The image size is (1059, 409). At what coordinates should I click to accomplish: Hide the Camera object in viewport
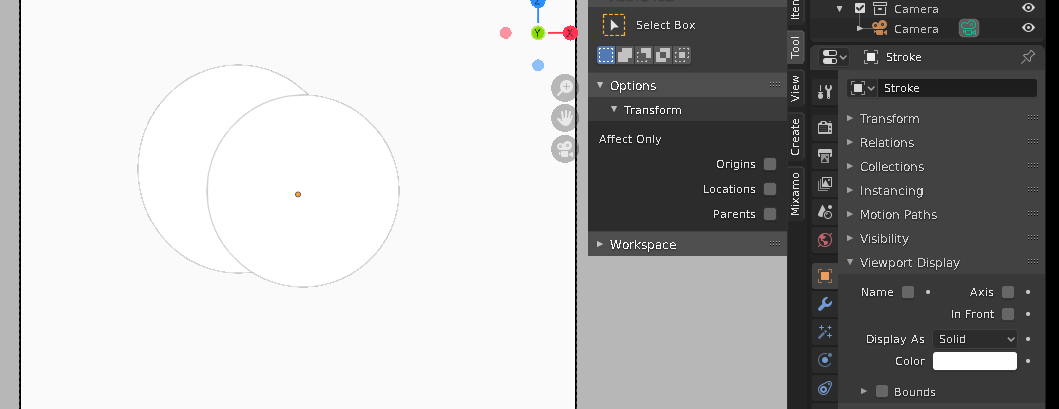1028,28
